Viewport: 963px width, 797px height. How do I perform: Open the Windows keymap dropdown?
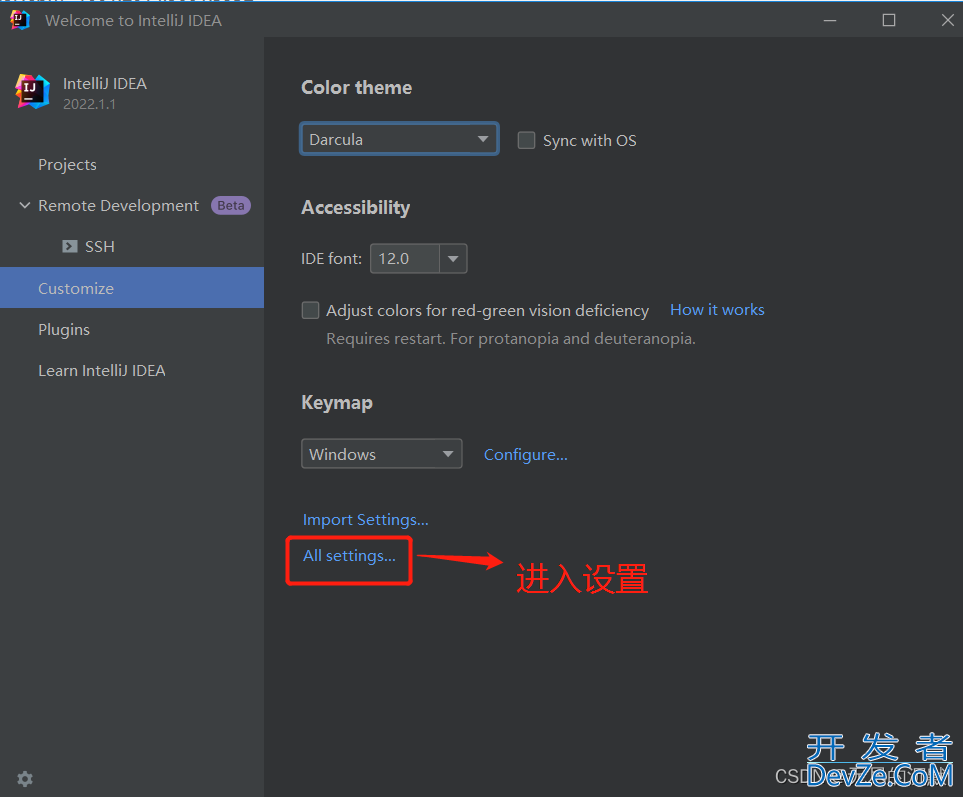[x=381, y=454]
